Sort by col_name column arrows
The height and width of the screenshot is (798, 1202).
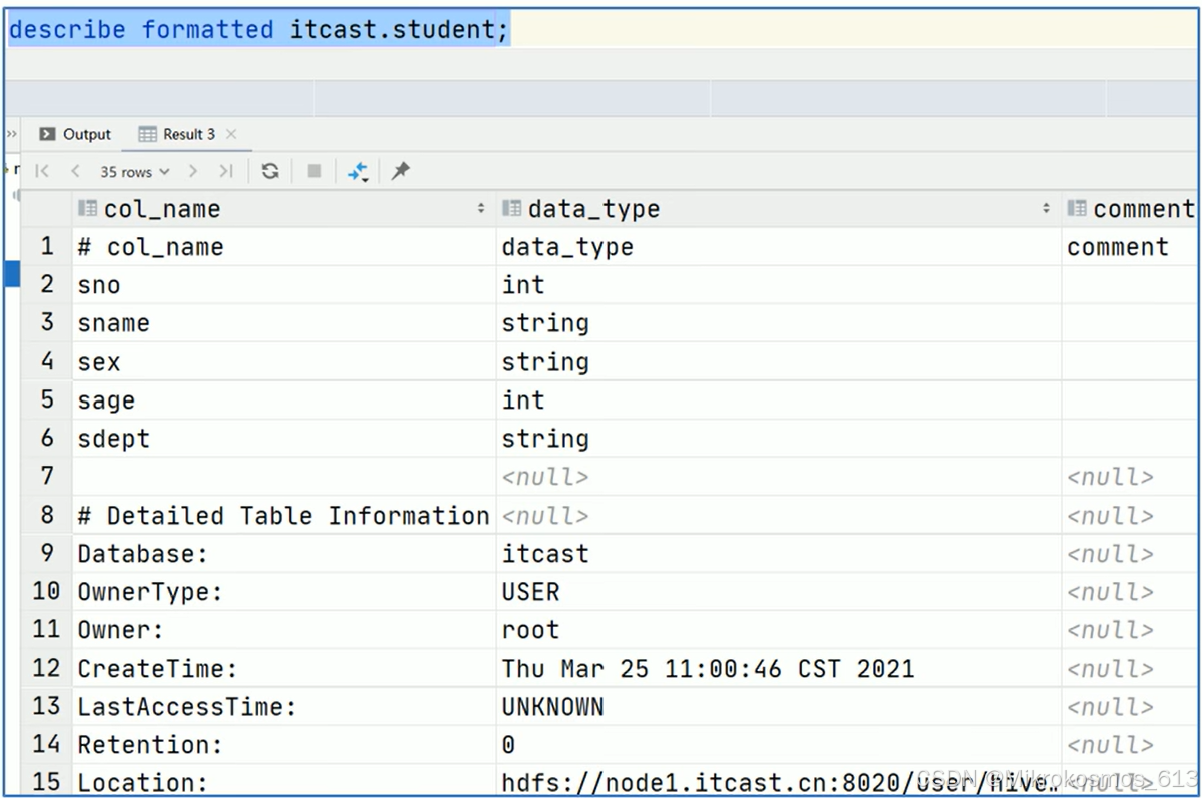[481, 208]
